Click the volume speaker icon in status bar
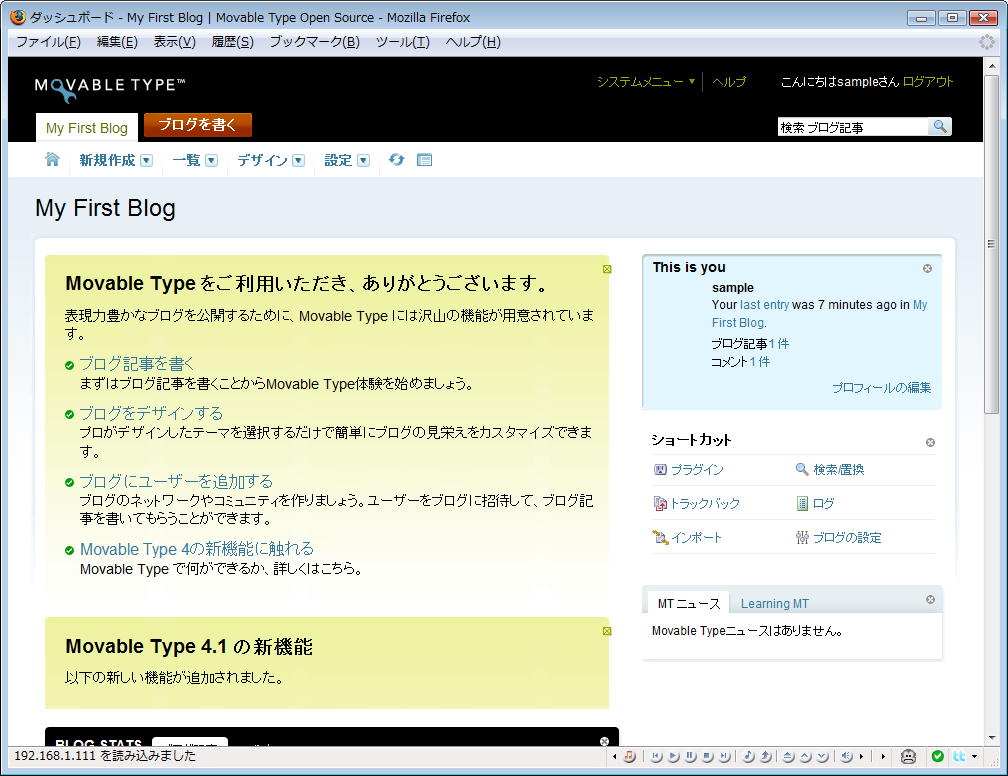This screenshot has width=1008, height=776. (x=847, y=756)
